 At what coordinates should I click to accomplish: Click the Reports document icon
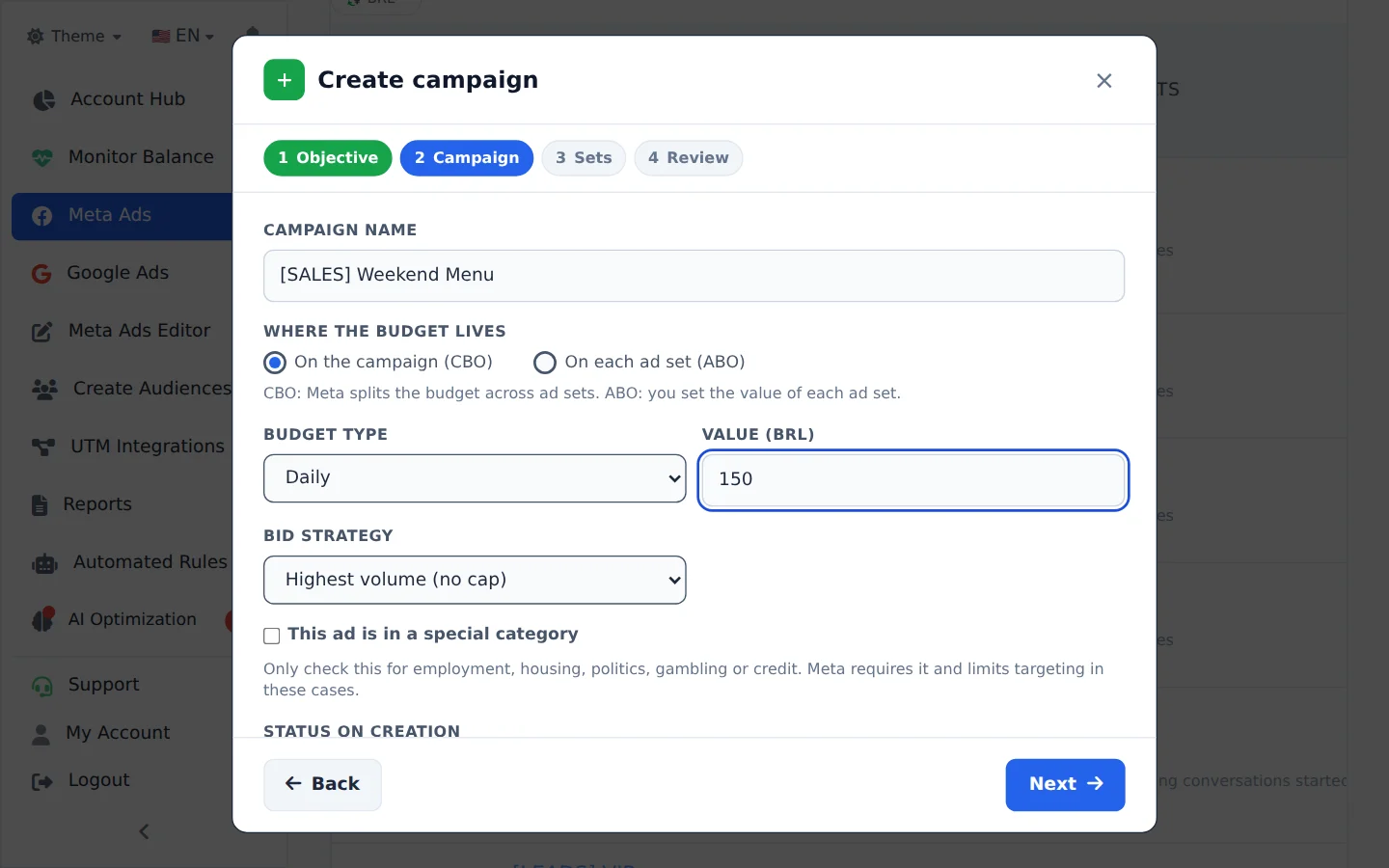(40, 504)
